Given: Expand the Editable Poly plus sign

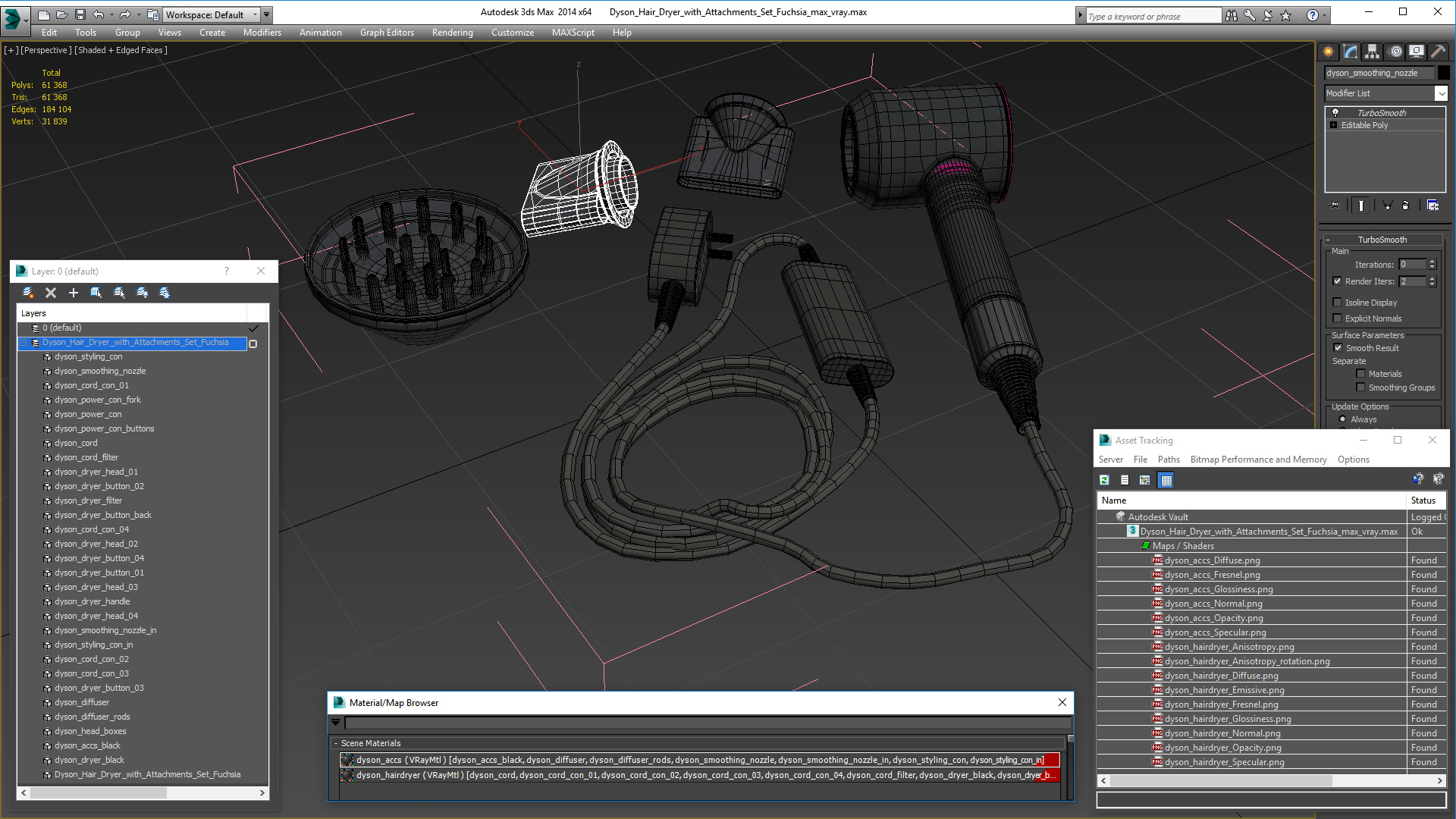Looking at the screenshot, I should coord(1334,125).
